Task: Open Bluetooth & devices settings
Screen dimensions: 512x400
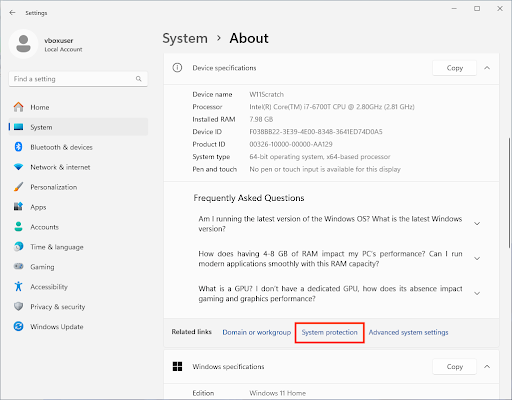Action: [78, 147]
